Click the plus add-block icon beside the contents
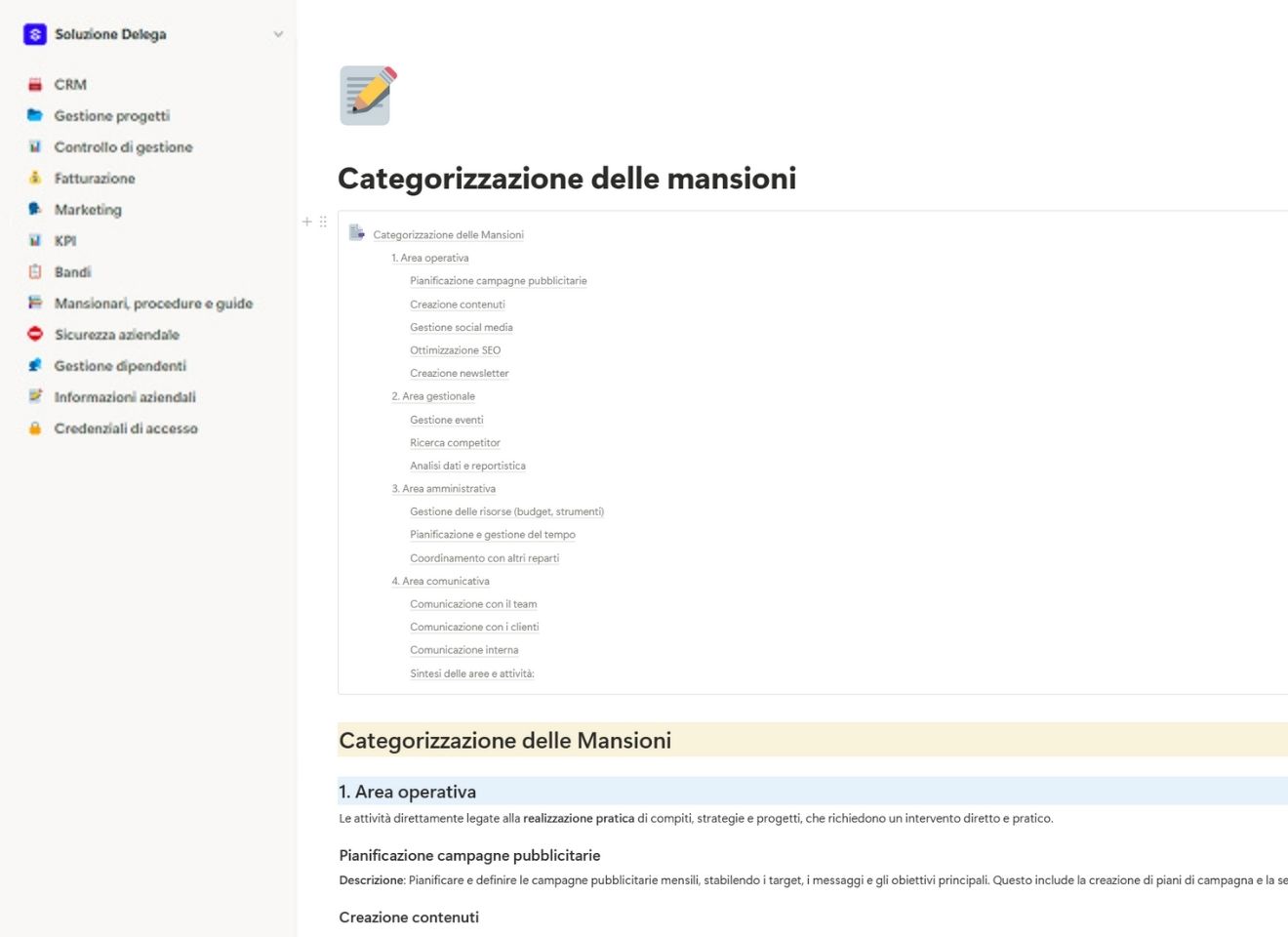This screenshot has height=937, width=1288. 306,222
